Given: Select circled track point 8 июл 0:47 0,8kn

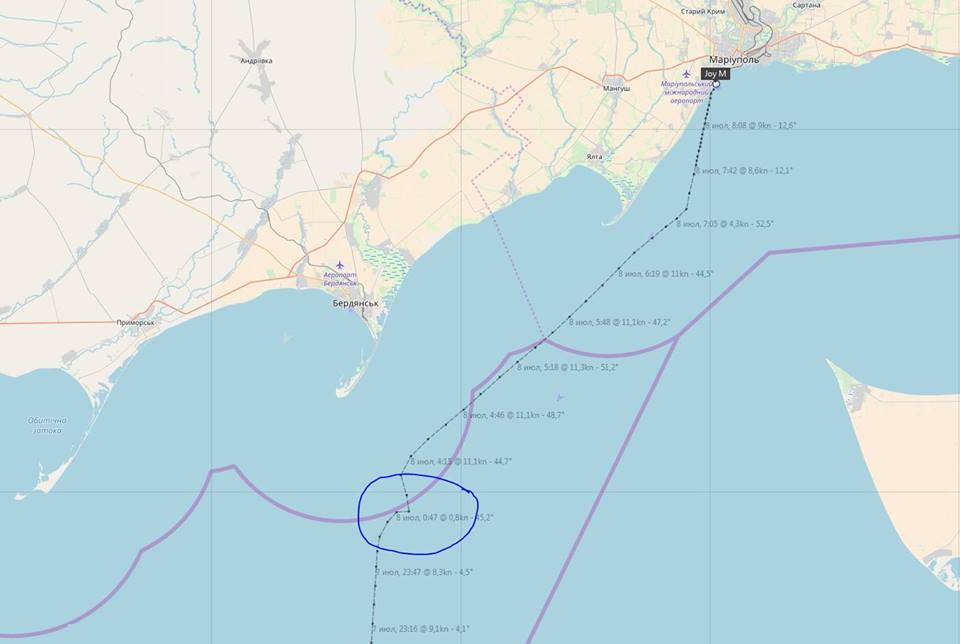Looking at the screenshot, I should tap(397, 512).
